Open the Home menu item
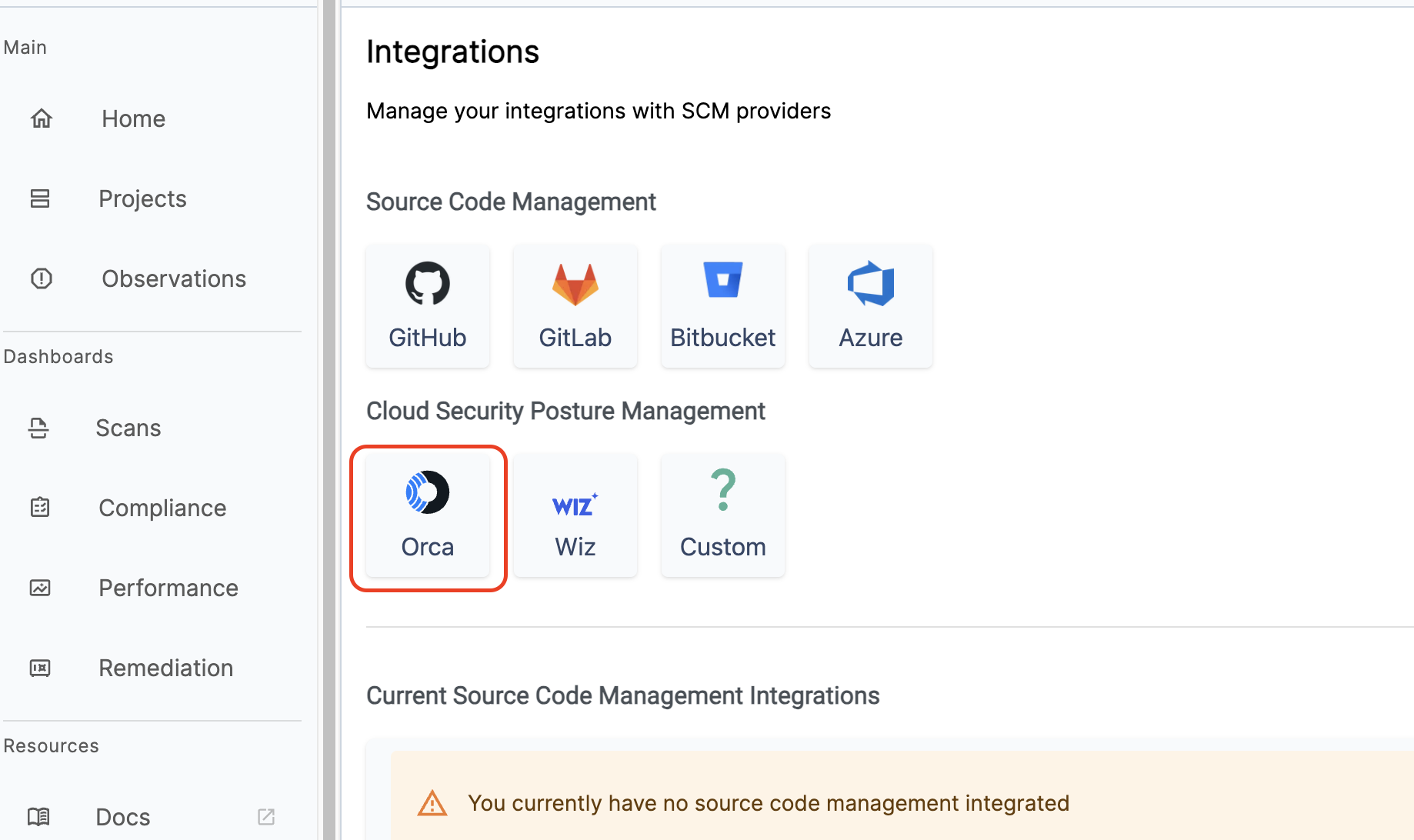 (x=134, y=118)
